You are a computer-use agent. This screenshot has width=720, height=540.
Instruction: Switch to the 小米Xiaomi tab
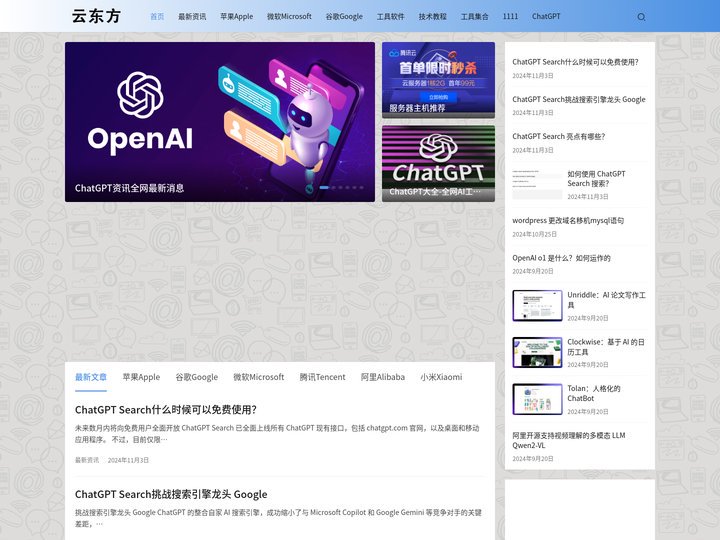[441, 377]
